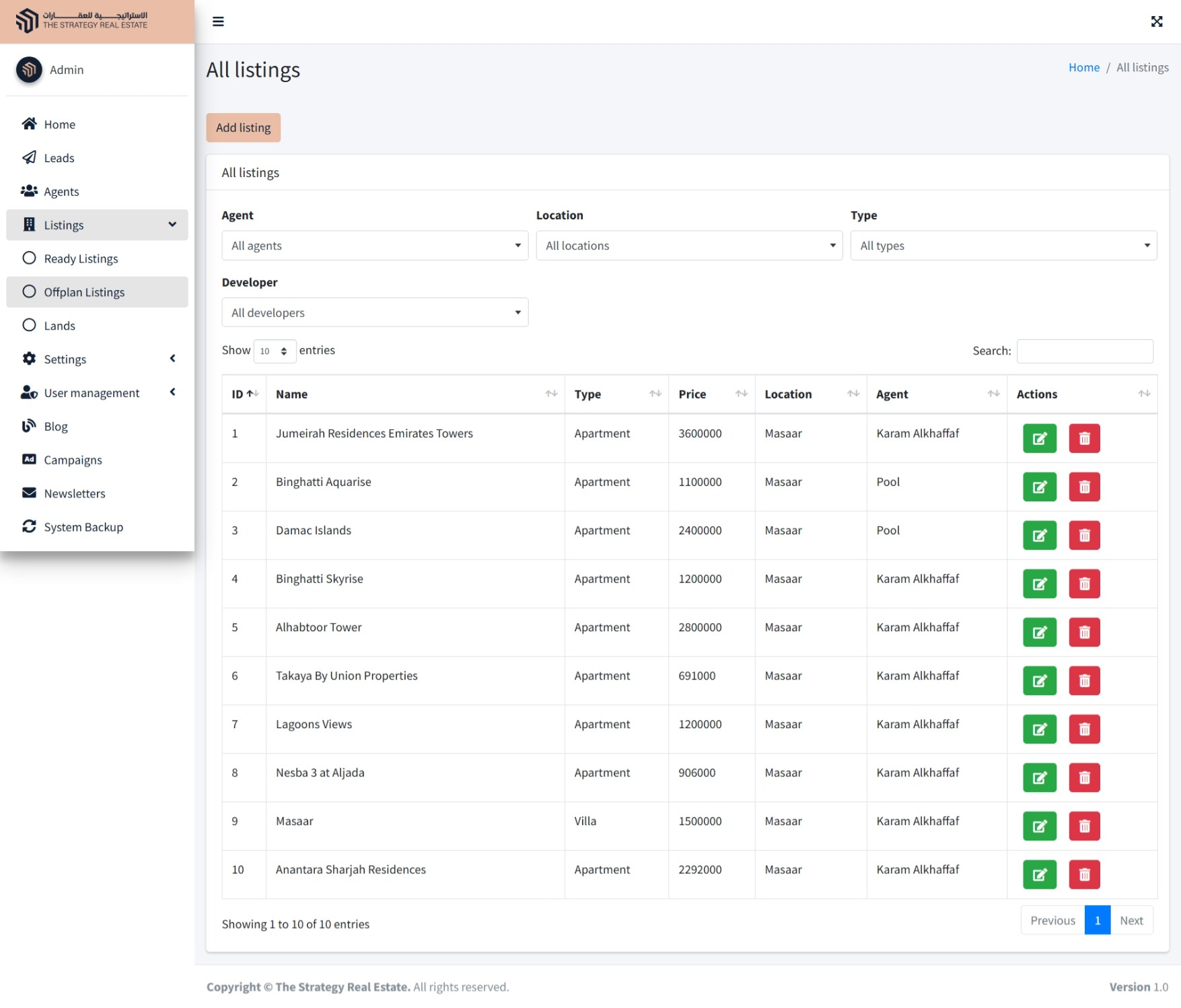The width and height of the screenshot is (1181, 1008).
Task: Click the Home breadcrumb link
Action: [x=1083, y=67]
